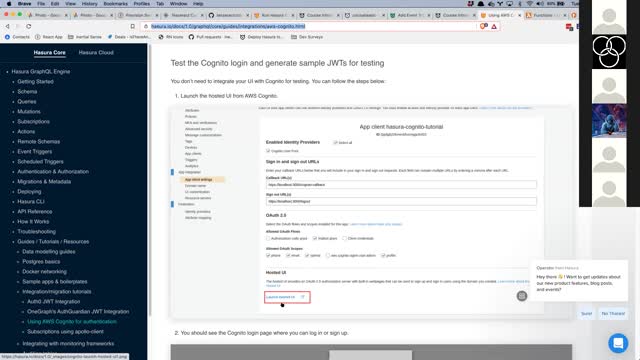Open the Window menu
This screenshot has width=640, height=360.
pyautogui.click(x=178, y=4)
